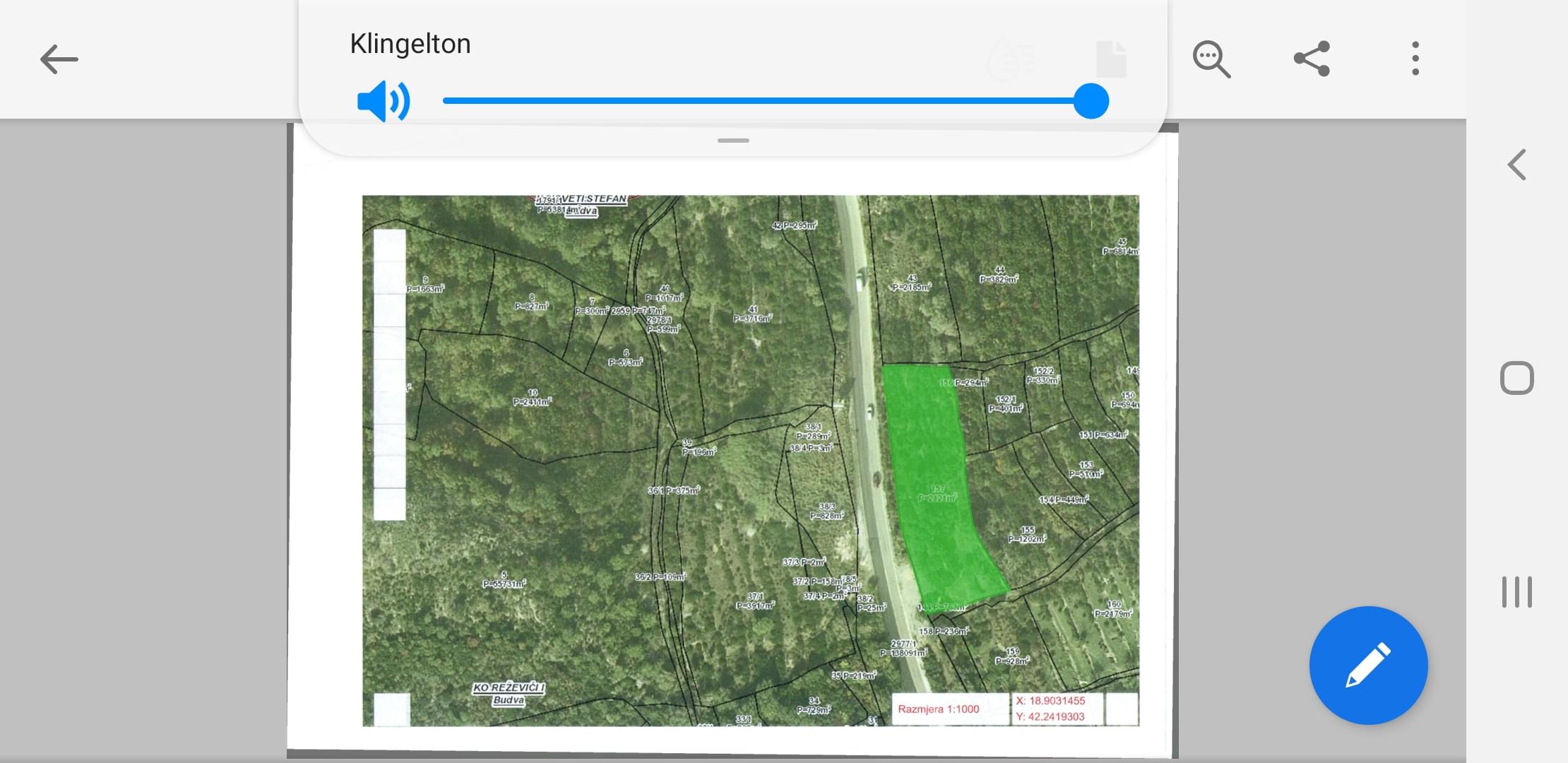Tap parcel 155 P=1202m² label
1568x763 pixels.
(x=1027, y=535)
